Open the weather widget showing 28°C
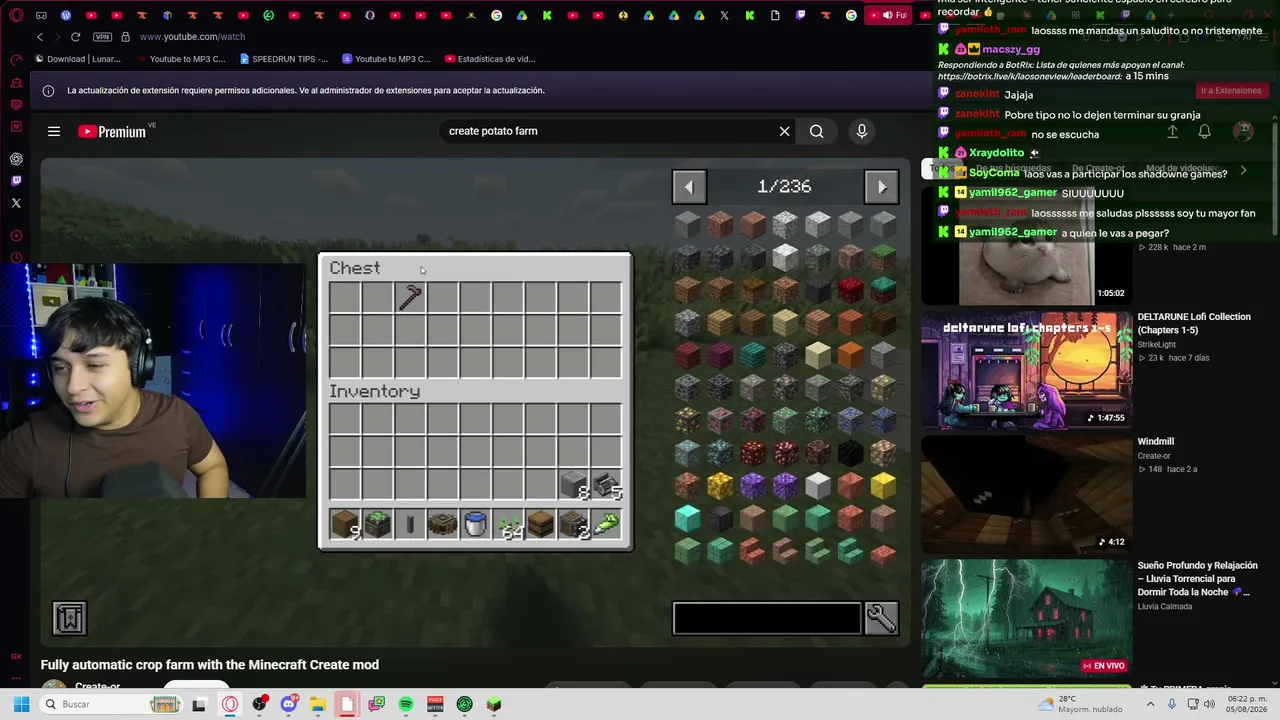Image resolution: width=1280 pixels, height=720 pixels. tap(1080, 704)
